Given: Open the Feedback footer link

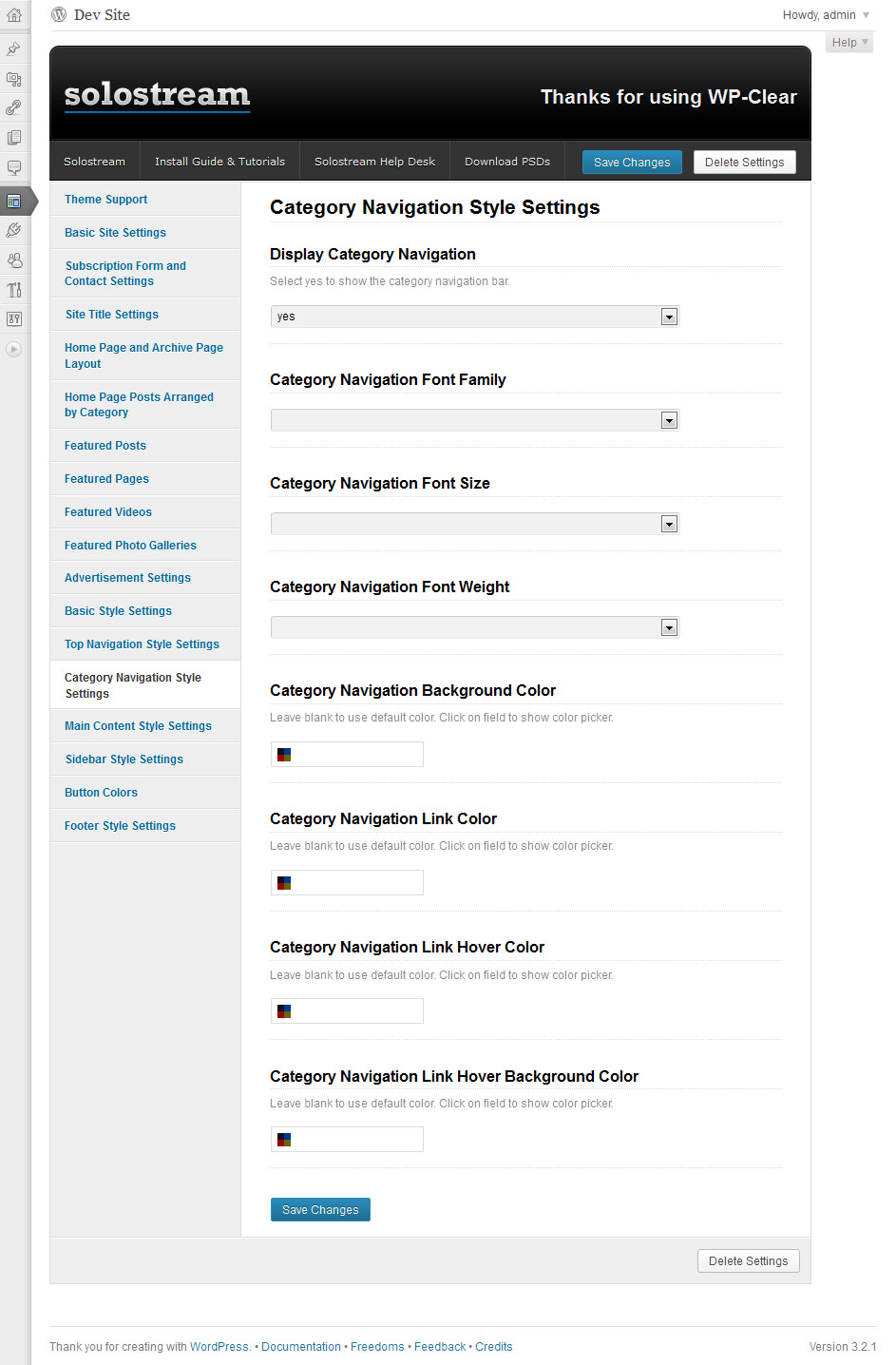Looking at the screenshot, I should (440, 1347).
